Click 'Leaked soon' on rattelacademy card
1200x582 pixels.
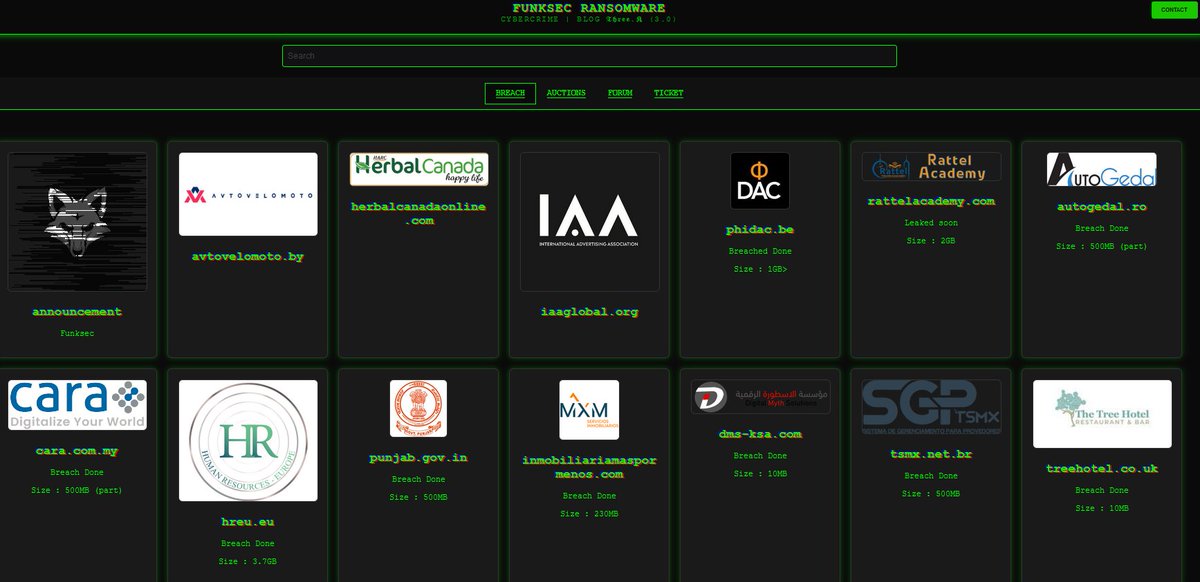pyautogui.click(x=931, y=223)
